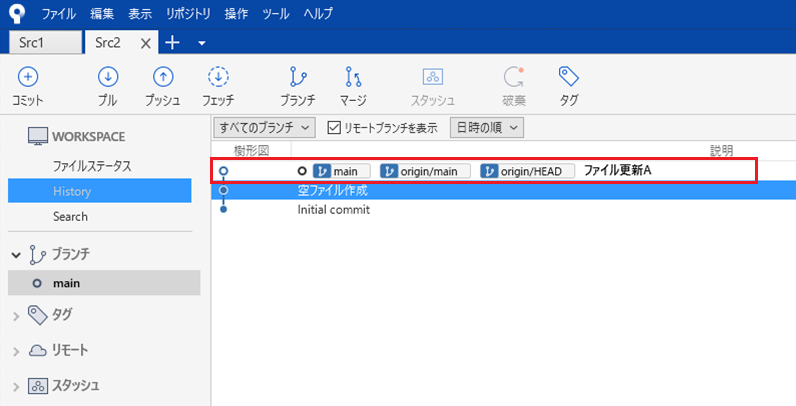Click the マージ (Merge) toolbar icon
Screen dimensions: 796x406
point(353,77)
